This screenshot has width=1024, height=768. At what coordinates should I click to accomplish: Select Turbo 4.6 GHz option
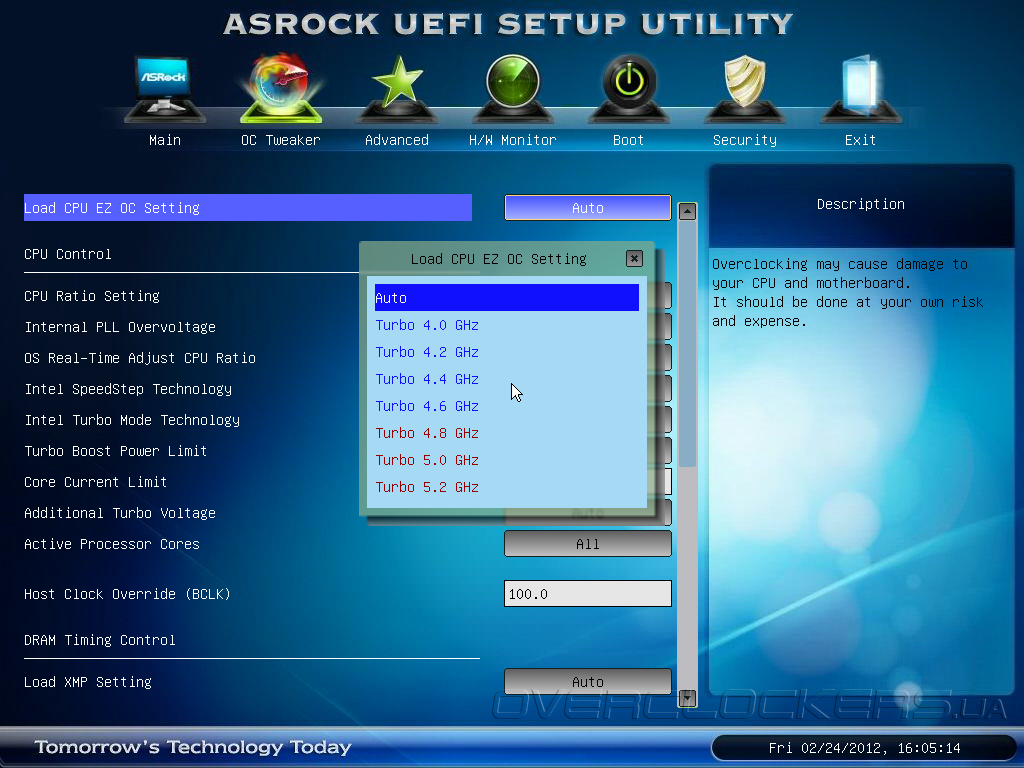coord(427,406)
